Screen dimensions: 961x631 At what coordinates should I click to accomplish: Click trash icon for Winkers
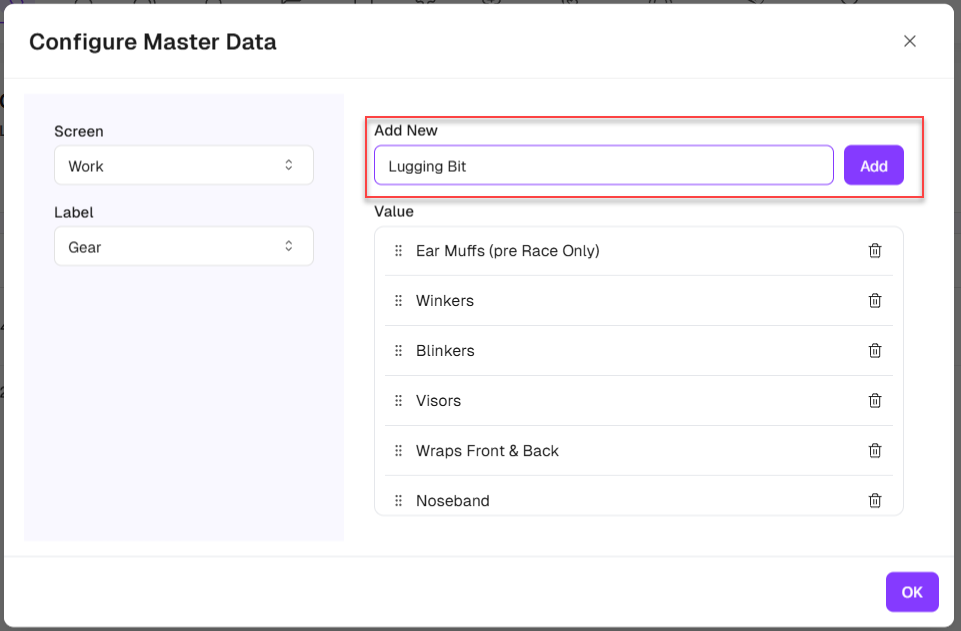[875, 301]
